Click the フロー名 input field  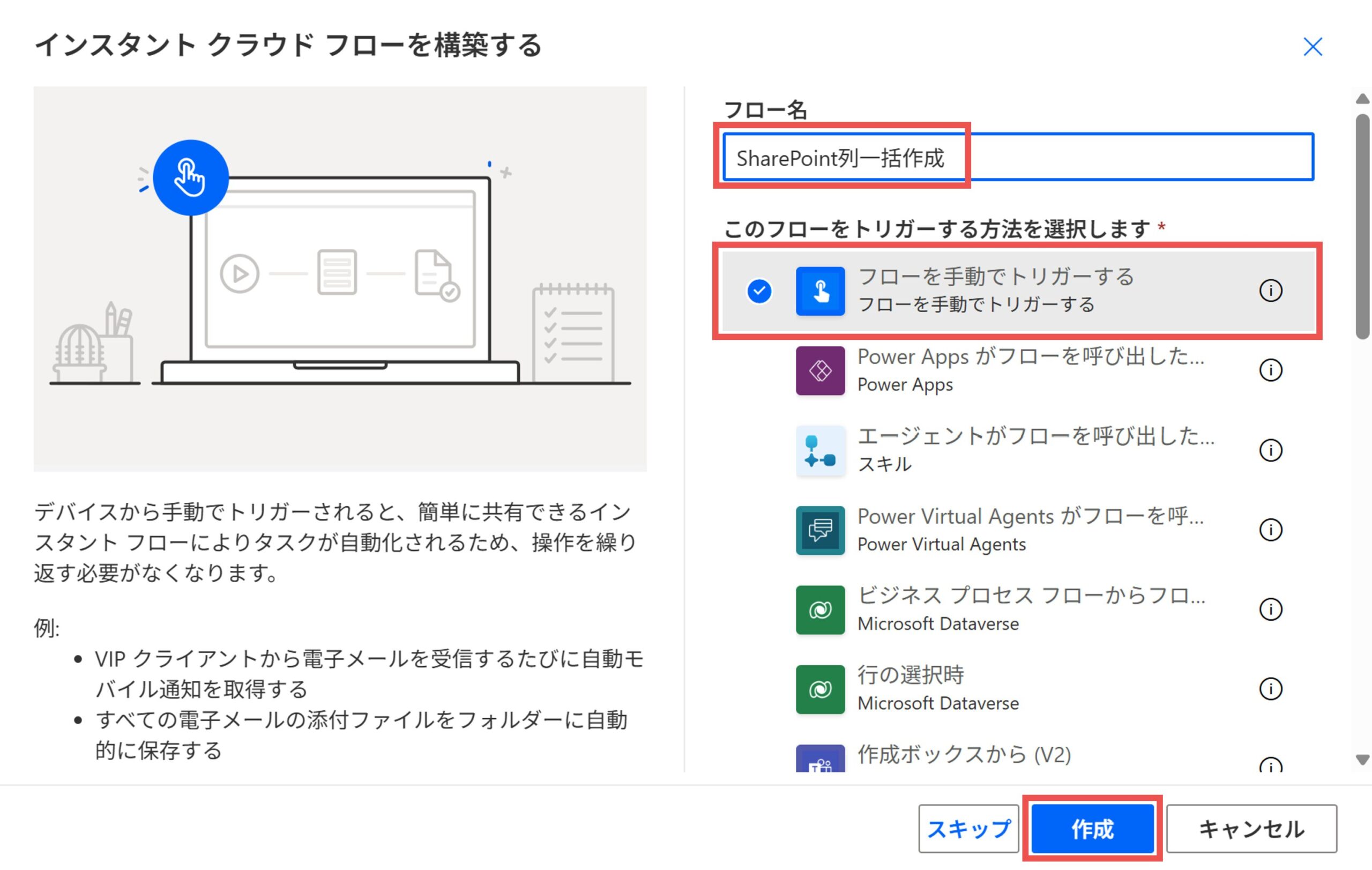point(1018,157)
